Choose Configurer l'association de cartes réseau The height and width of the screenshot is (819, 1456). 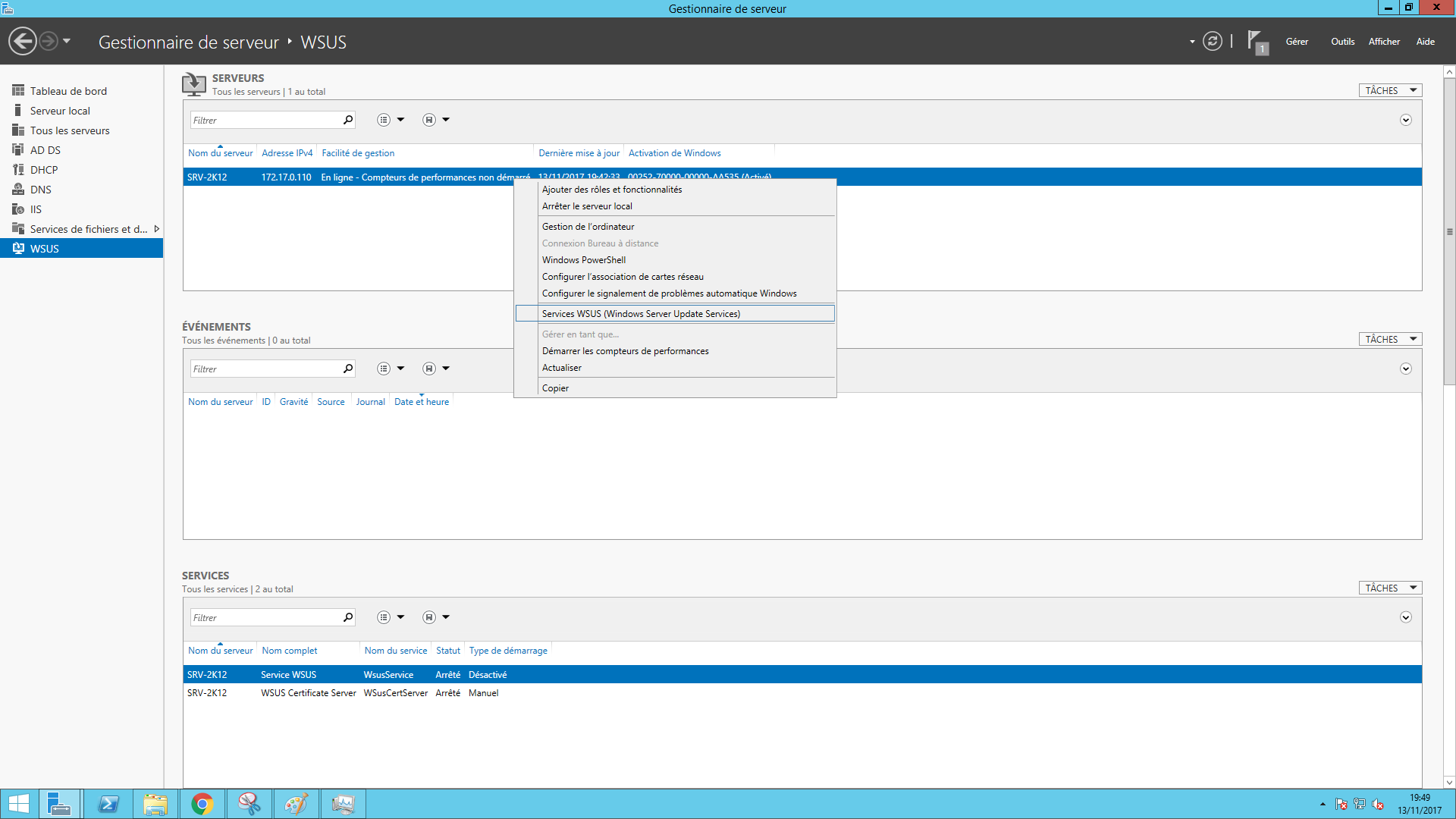point(675,277)
